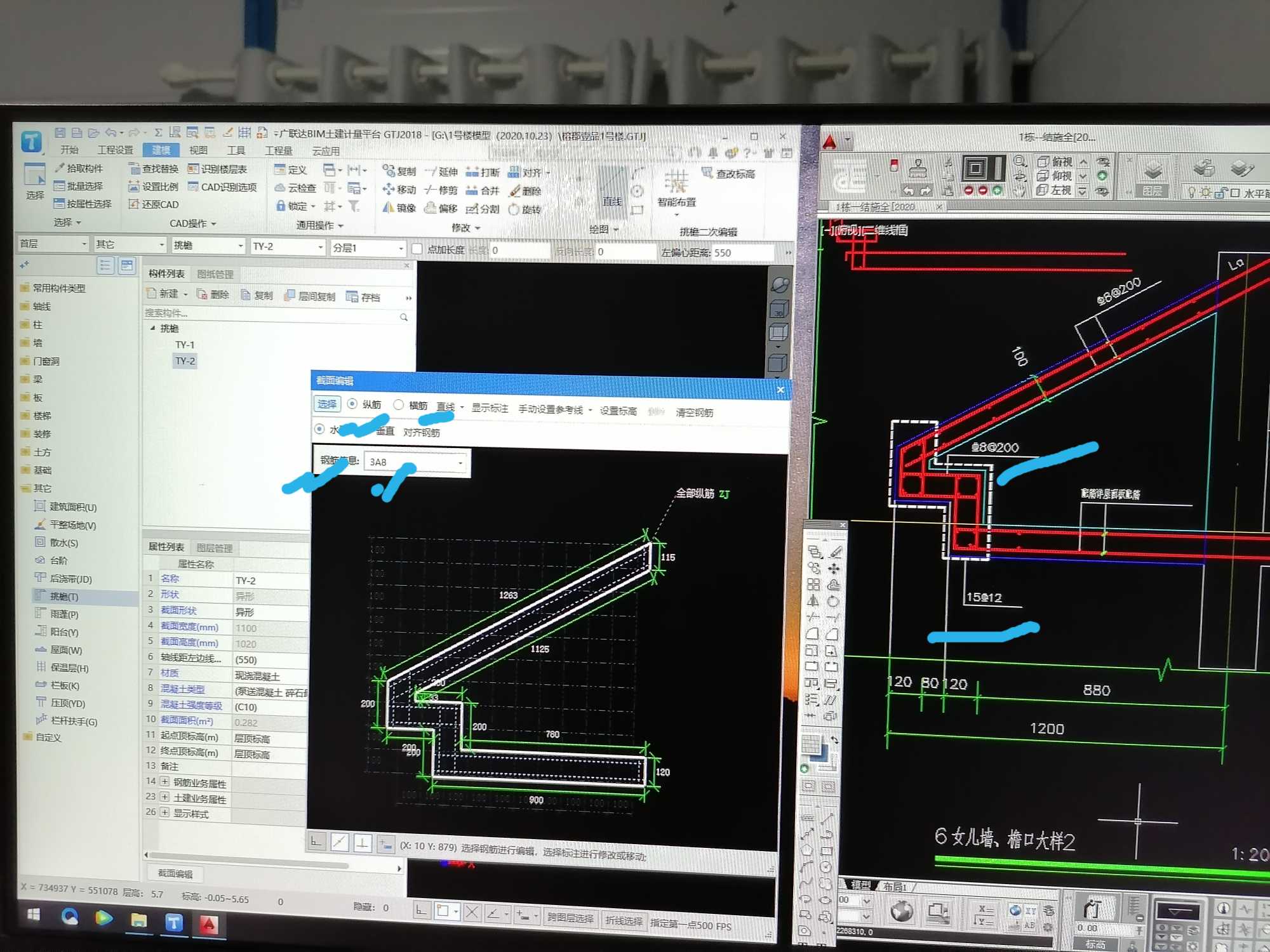Select 雨蓬(P) in the navigation tree

(x=57, y=614)
